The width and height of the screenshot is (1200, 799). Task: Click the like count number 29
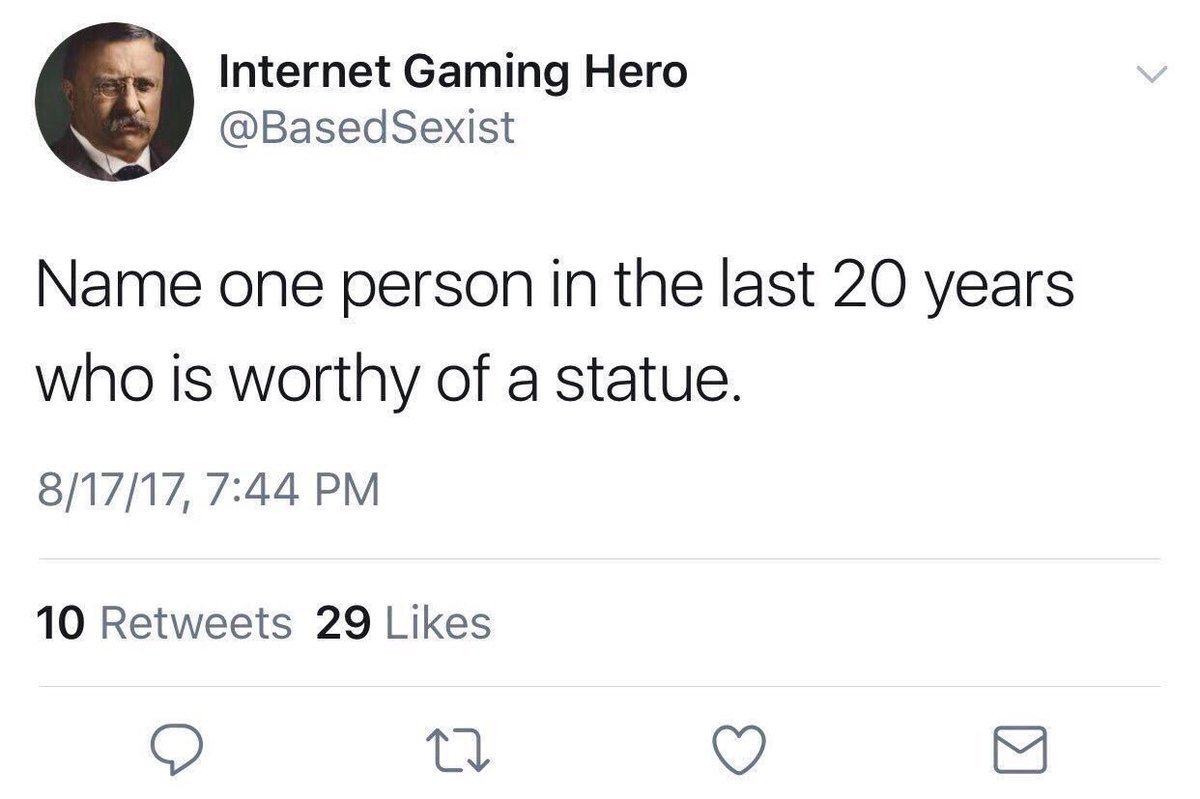[x=343, y=622]
